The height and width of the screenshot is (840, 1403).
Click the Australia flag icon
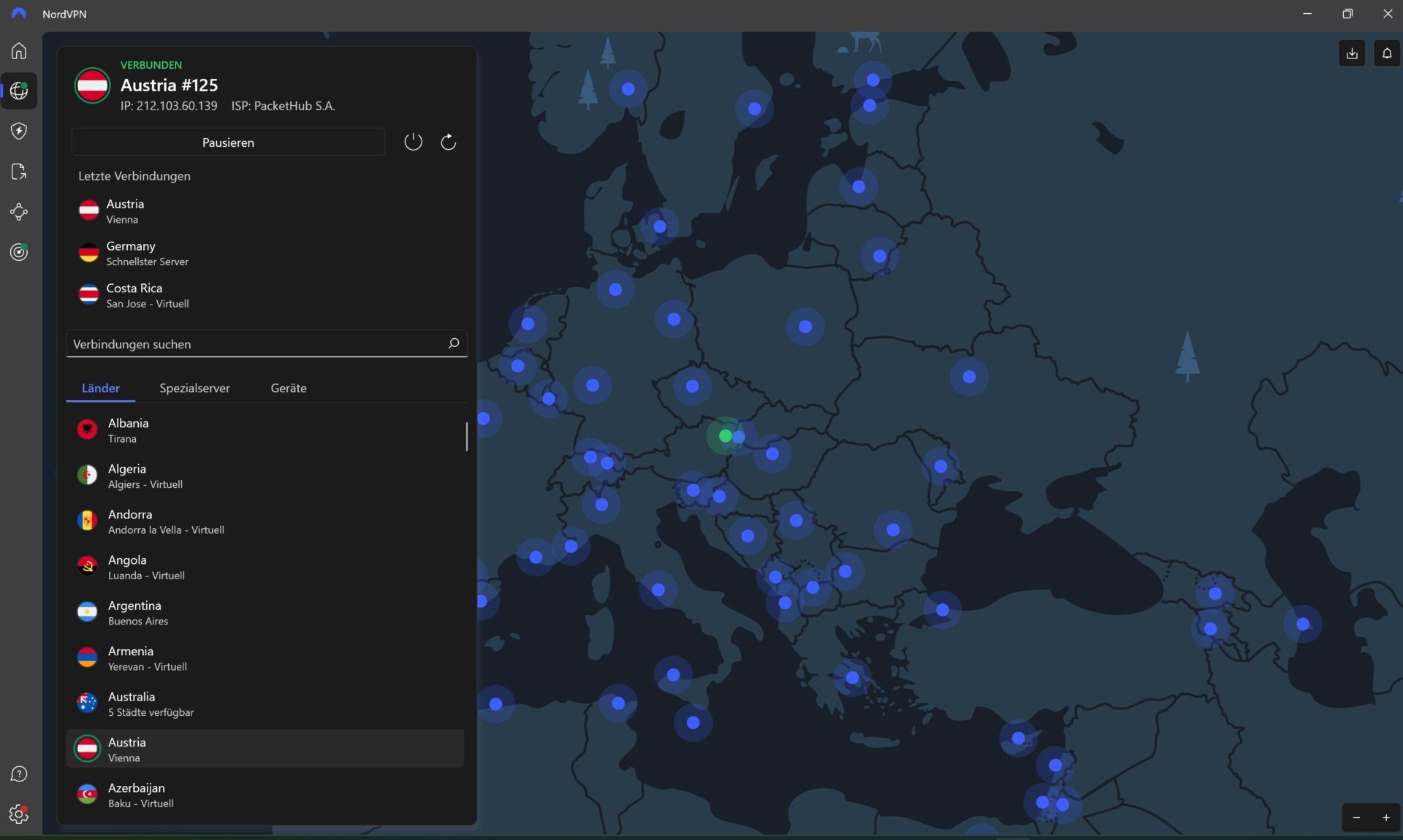[x=87, y=703]
